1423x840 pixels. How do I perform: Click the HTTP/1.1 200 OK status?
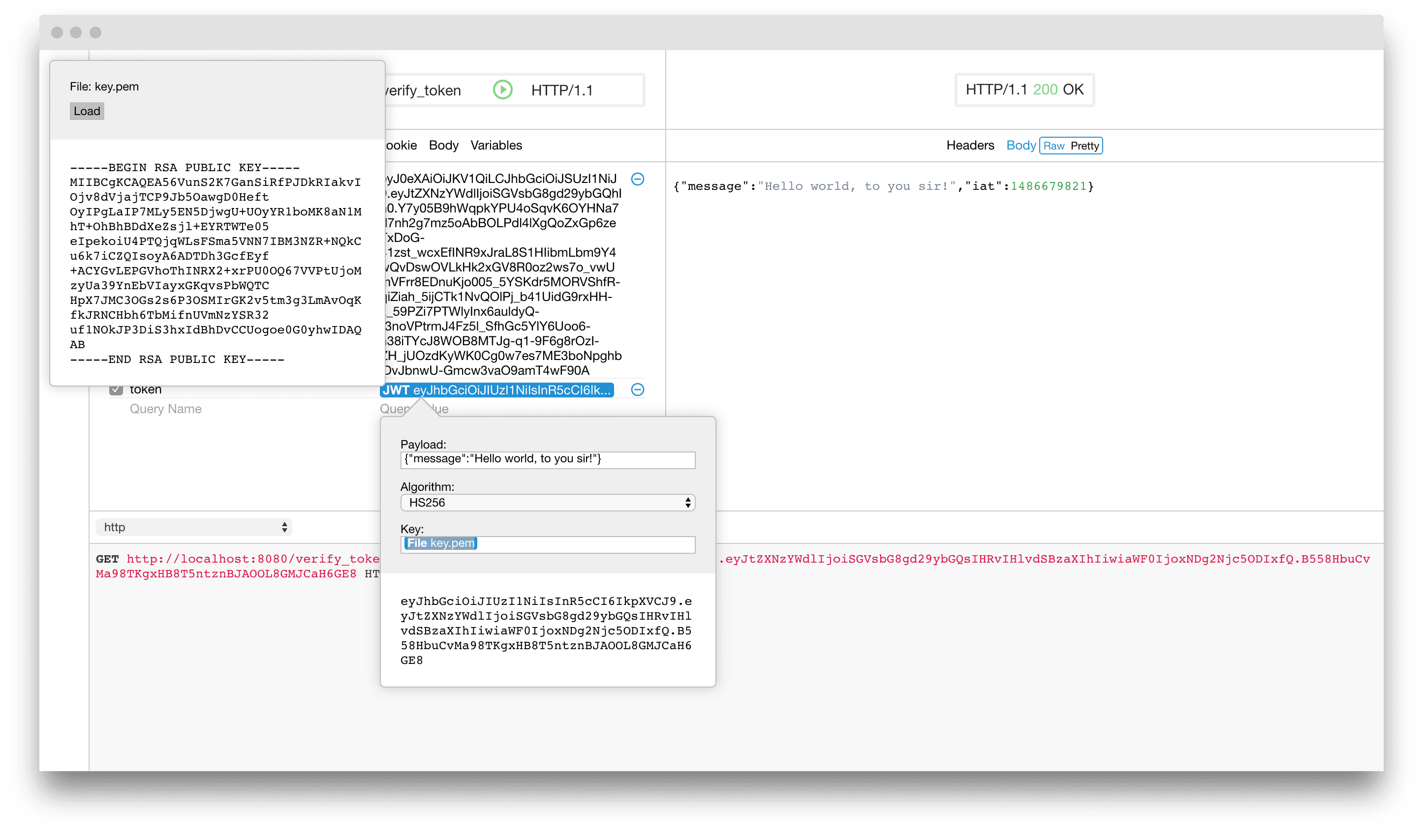(1024, 90)
